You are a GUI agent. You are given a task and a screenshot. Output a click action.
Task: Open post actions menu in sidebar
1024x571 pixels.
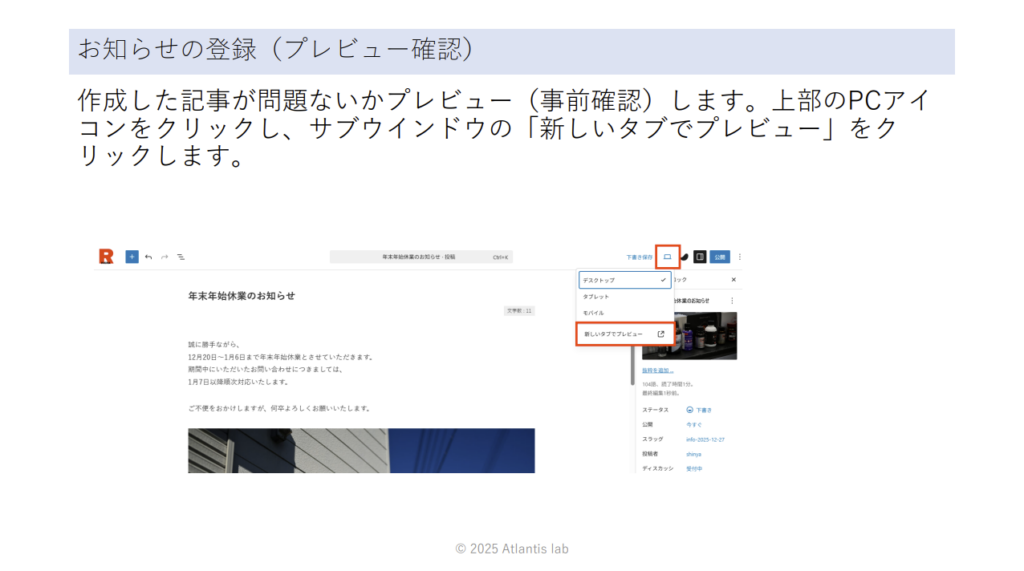732,300
